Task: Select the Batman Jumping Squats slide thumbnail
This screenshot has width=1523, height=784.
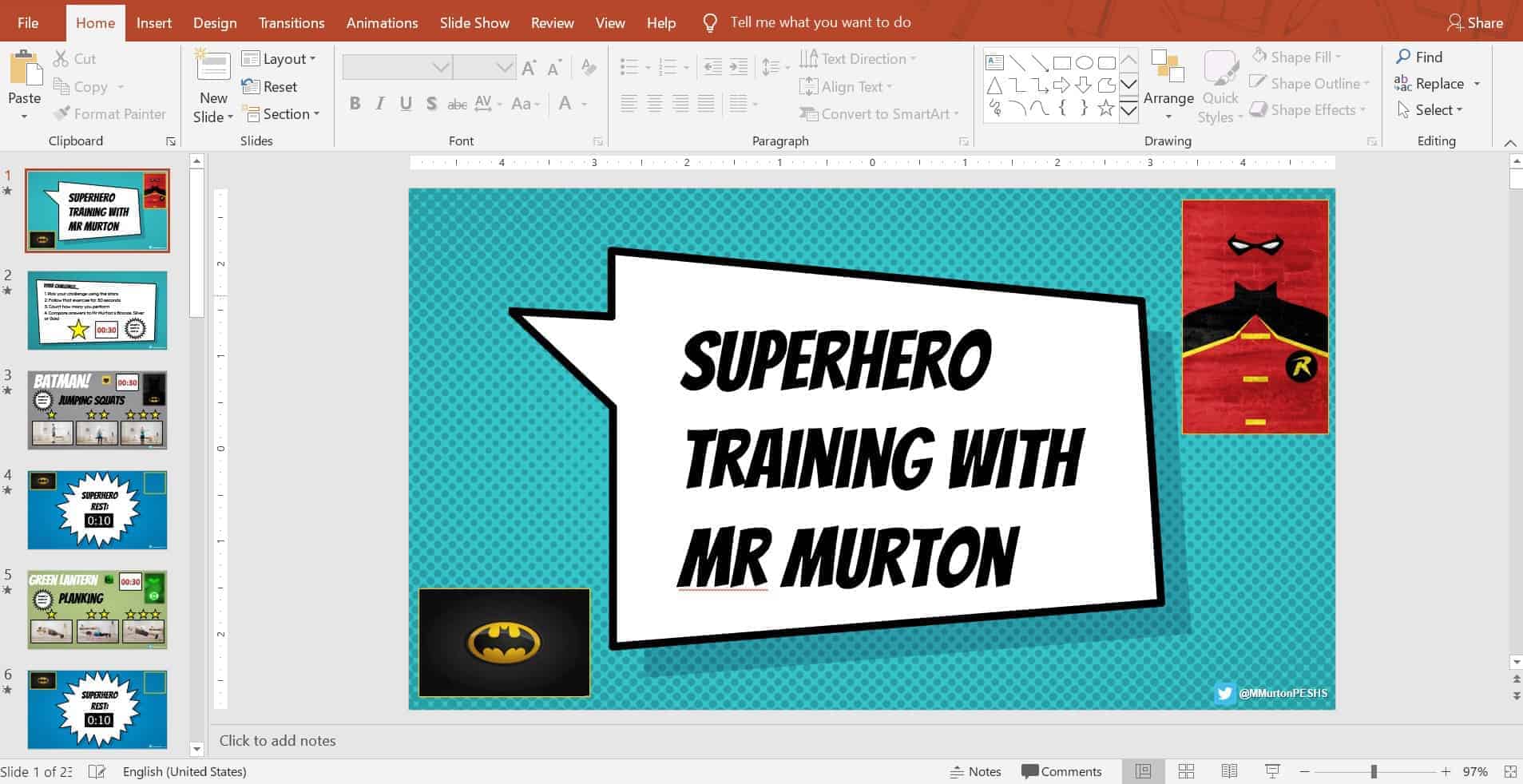Action: click(97, 410)
